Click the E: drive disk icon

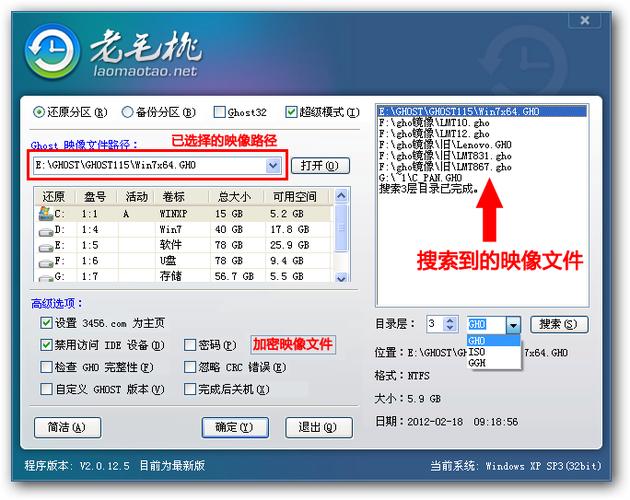(x=46, y=244)
